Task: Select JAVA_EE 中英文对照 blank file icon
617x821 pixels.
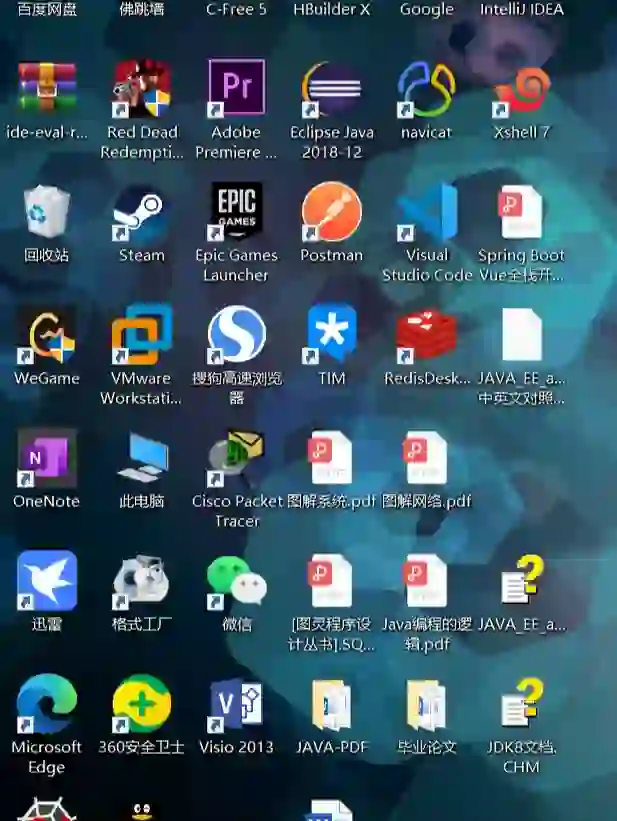Action: 522,335
